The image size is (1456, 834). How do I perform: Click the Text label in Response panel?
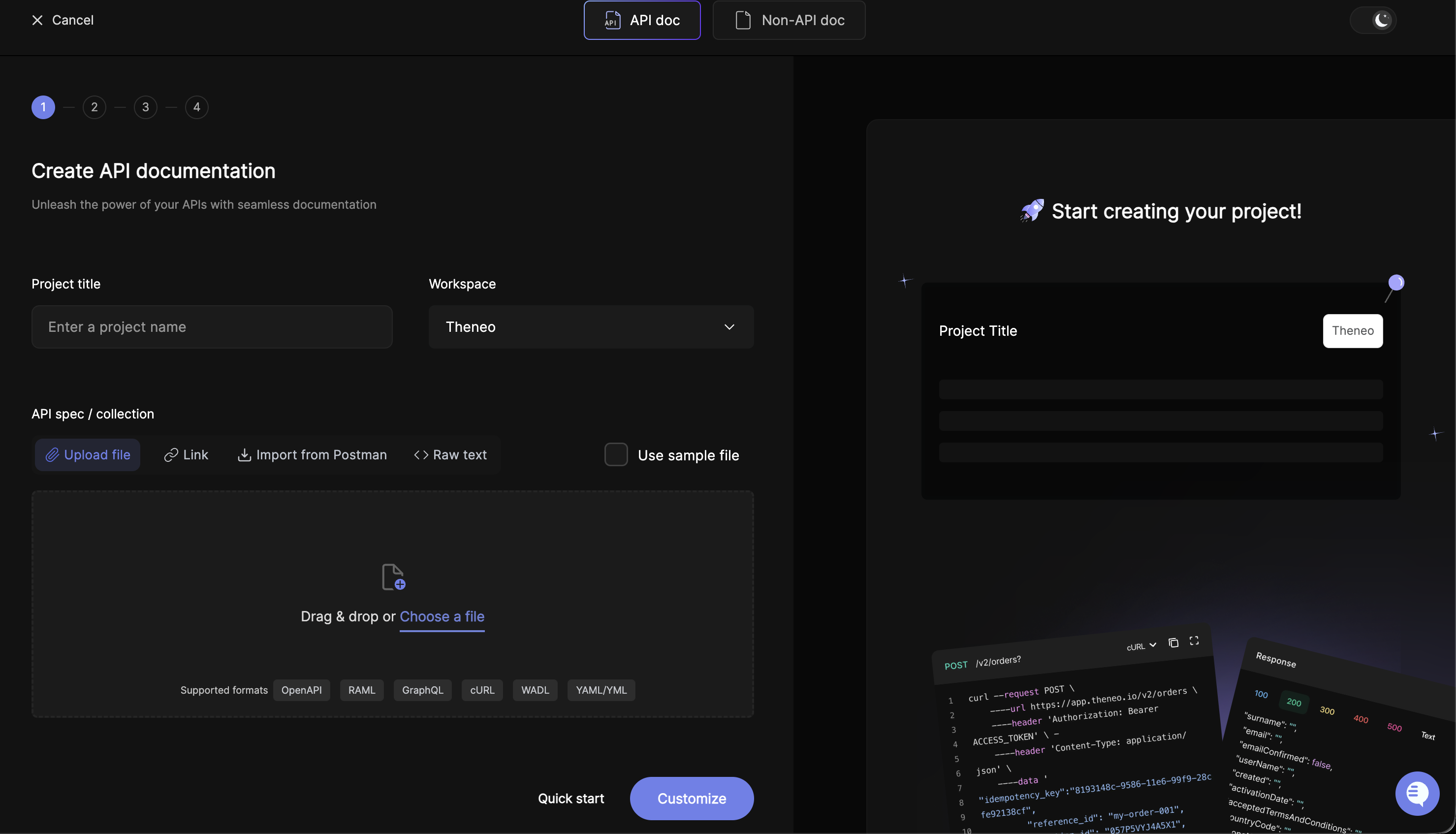pos(1428,736)
